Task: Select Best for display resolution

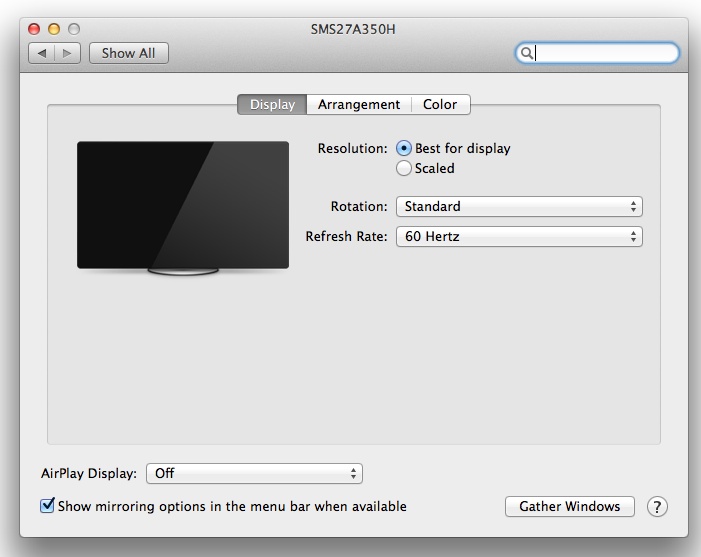Action: tap(404, 148)
